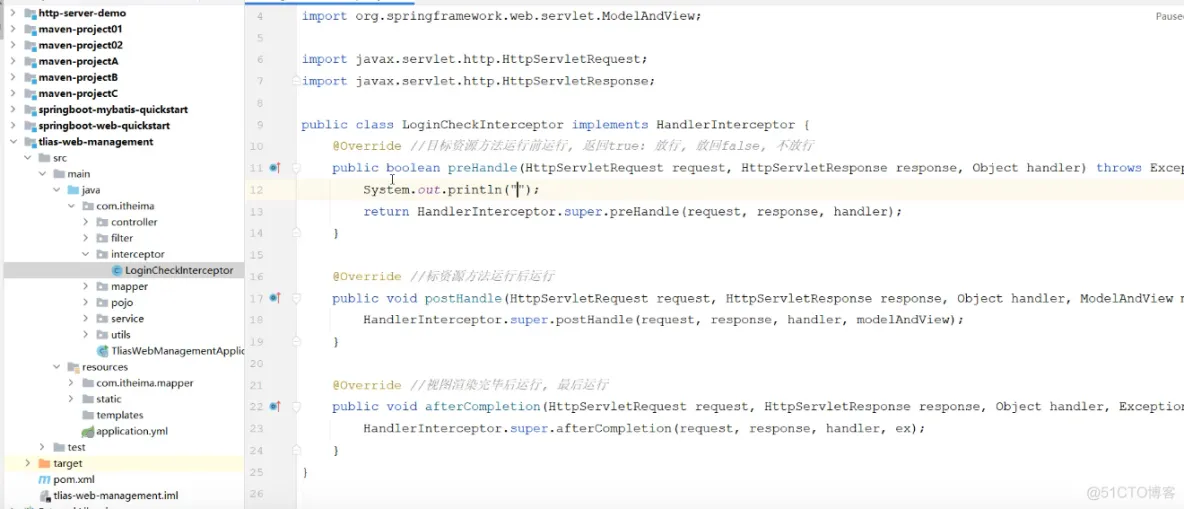Select the java source folder
The image size is (1184, 509).
pyautogui.click(x=84, y=190)
